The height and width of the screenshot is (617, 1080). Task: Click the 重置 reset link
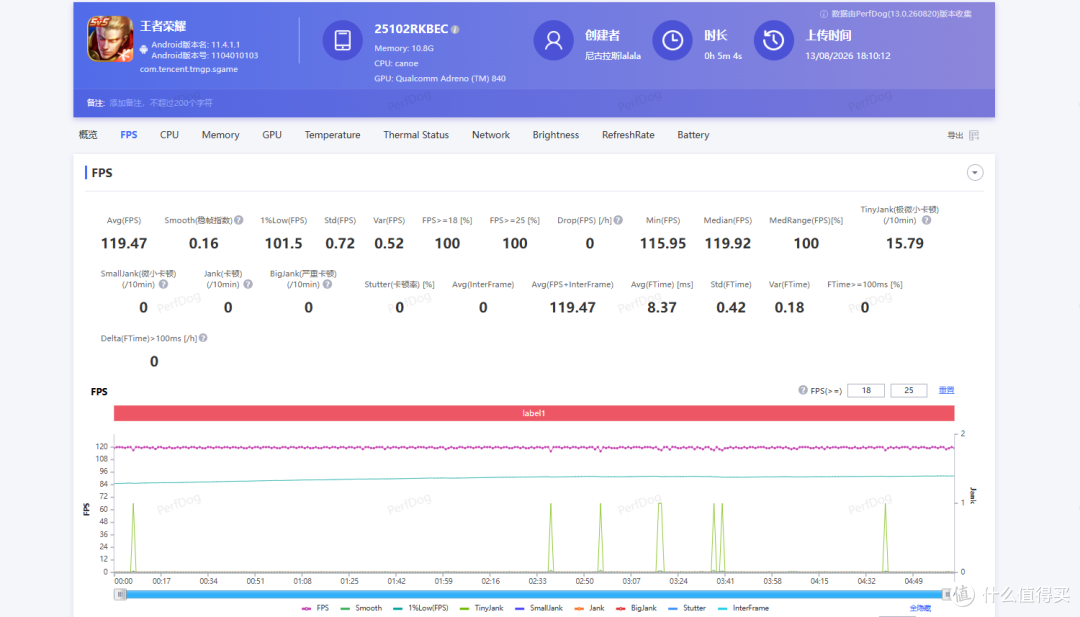(946, 390)
